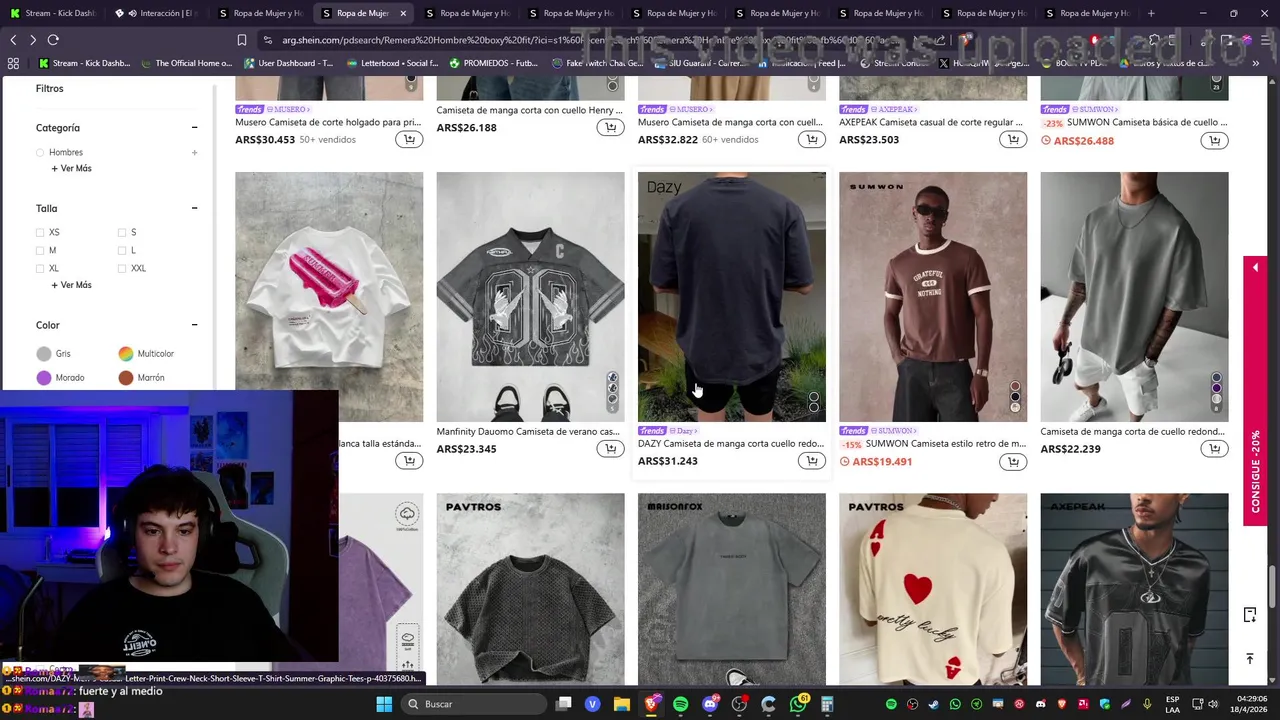Open File Explorer from the taskbar

[621, 704]
